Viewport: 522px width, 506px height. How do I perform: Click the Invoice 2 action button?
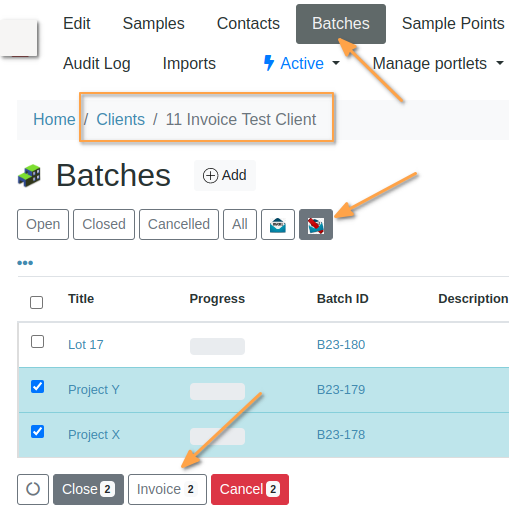click(x=167, y=489)
